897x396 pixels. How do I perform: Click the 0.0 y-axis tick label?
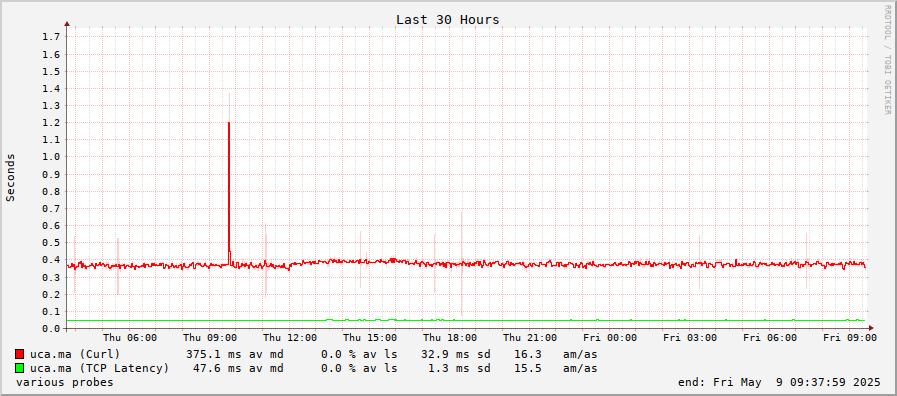51,328
